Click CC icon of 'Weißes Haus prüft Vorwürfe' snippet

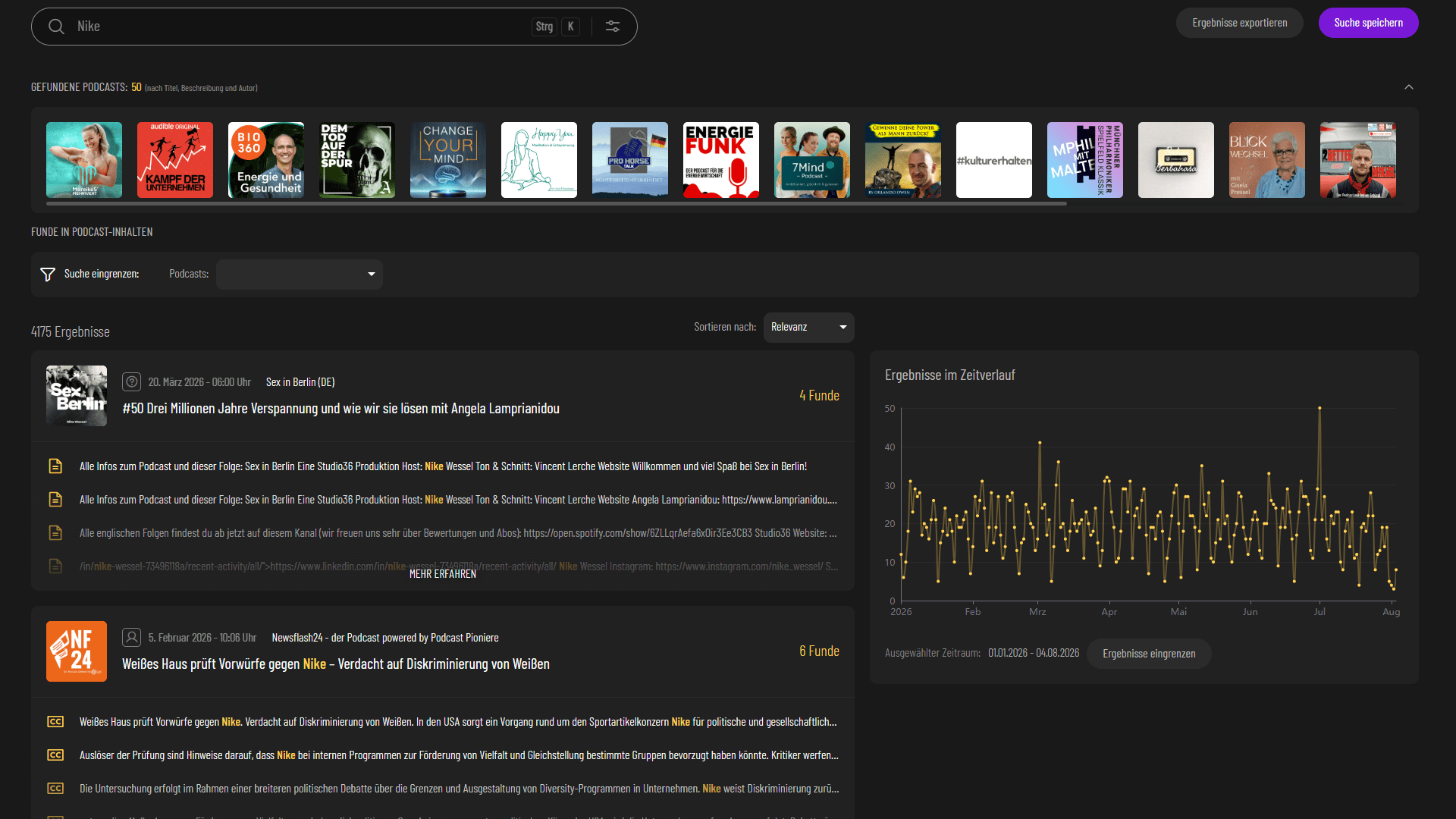pos(55,722)
